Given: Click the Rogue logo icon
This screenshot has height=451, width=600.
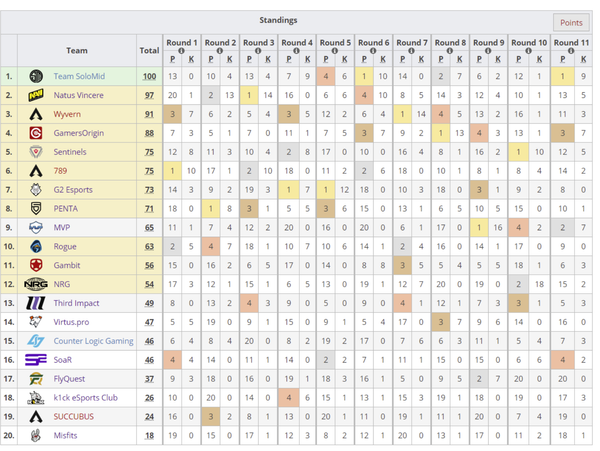Looking at the screenshot, I should (x=36, y=246).
